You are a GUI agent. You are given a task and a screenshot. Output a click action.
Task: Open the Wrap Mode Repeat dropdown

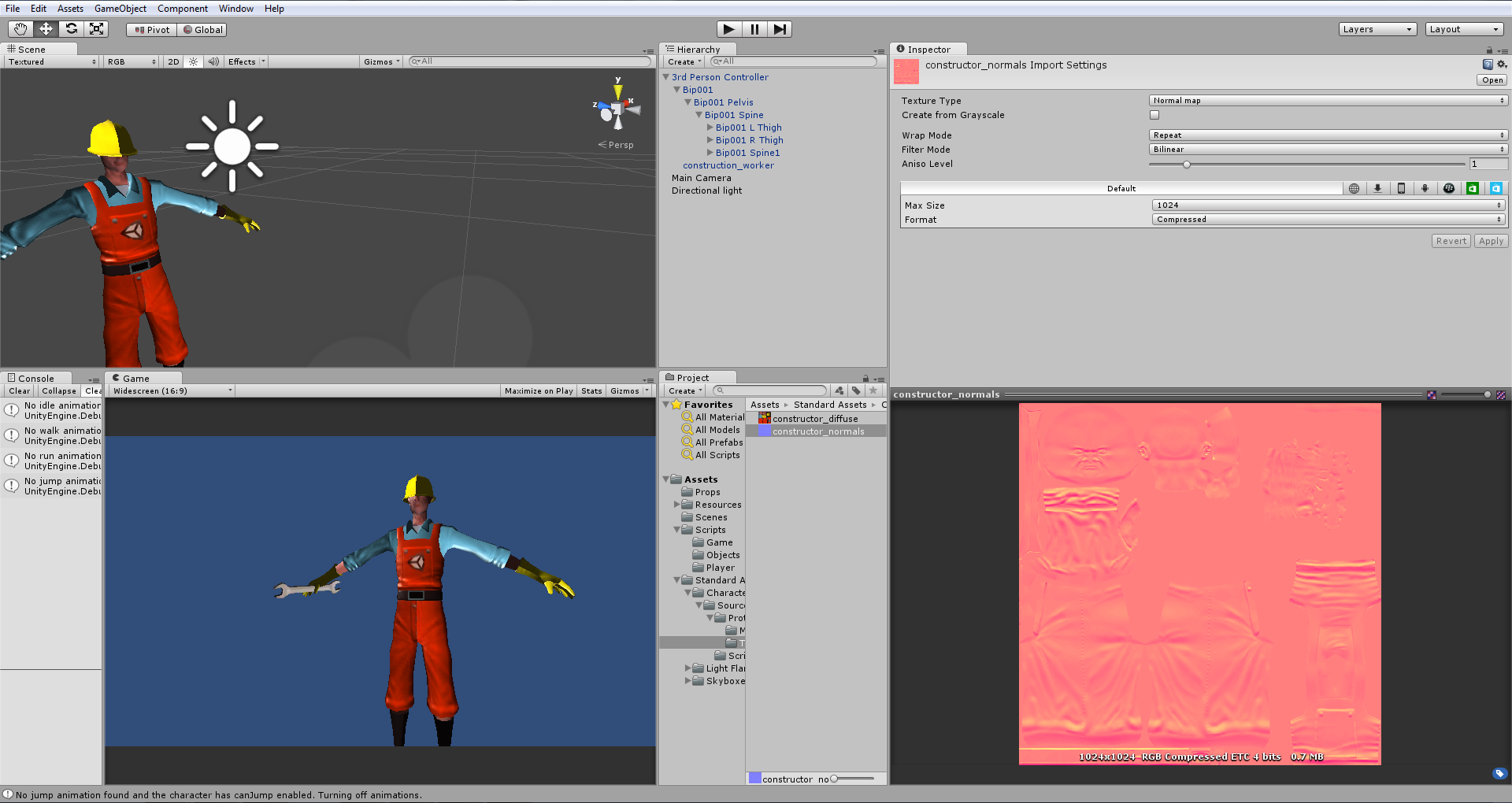coord(1329,135)
